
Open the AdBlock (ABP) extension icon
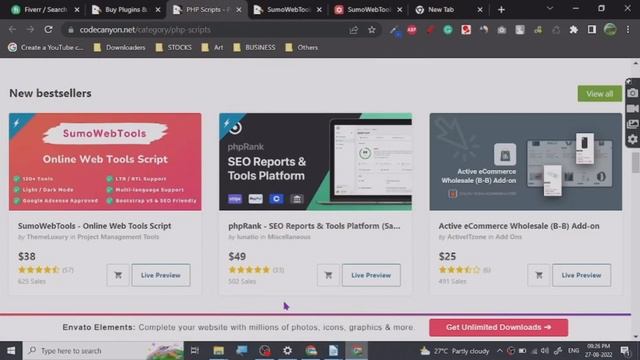(412, 29)
